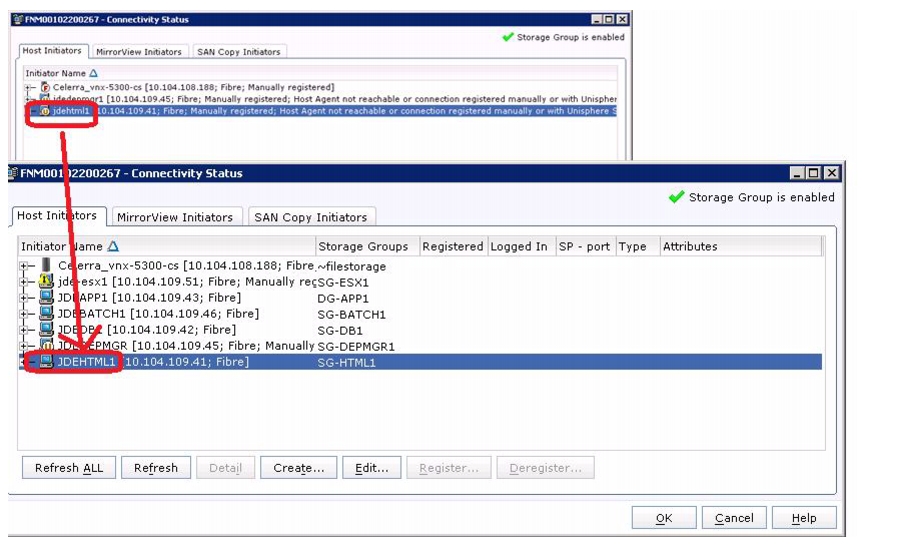Click the Register... button
This screenshot has height=546, width=900.
(x=449, y=468)
